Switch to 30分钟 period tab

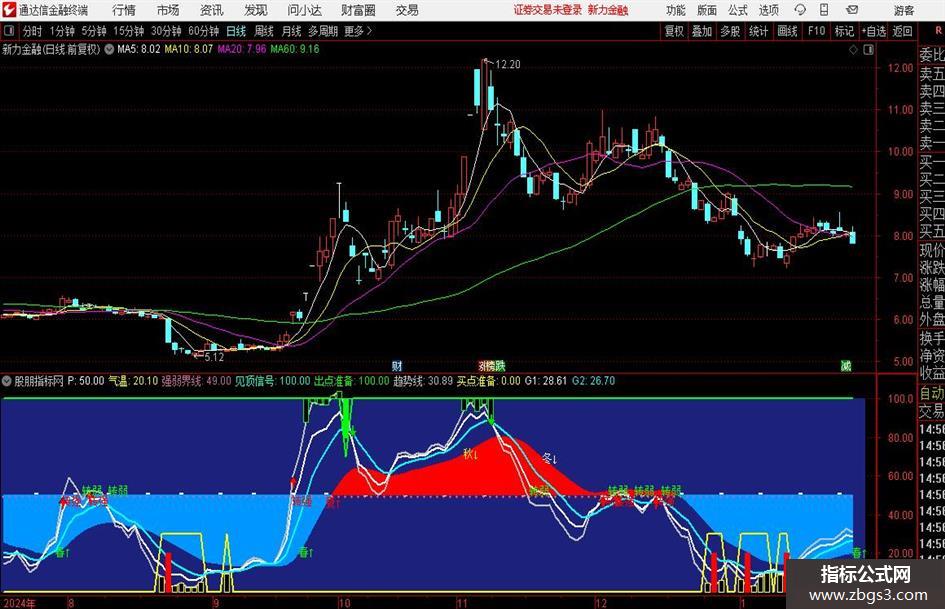coord(166,31)
